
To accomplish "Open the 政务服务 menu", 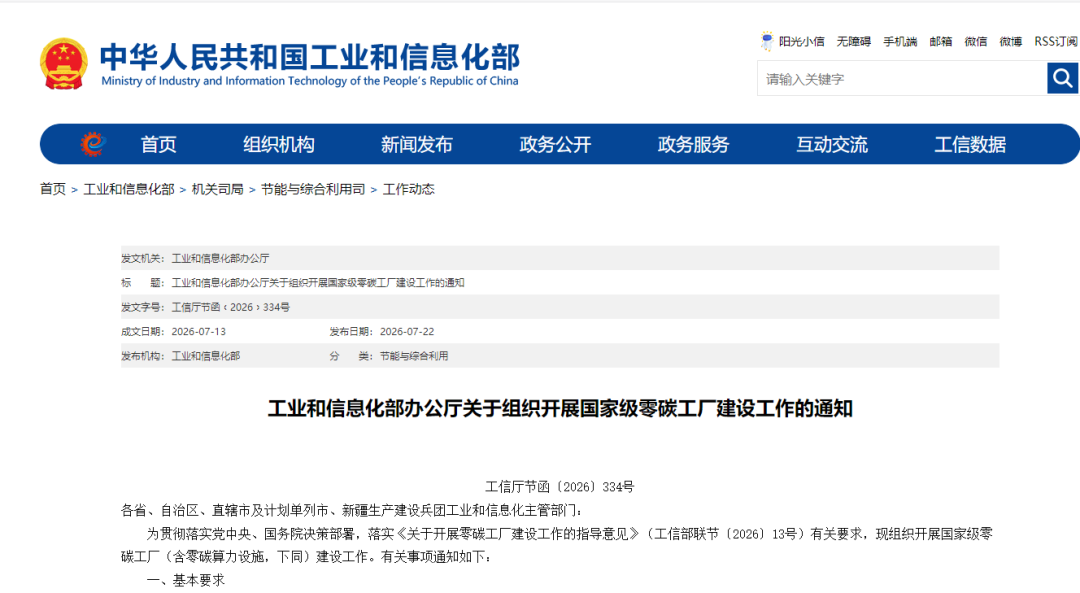I will (x=694, y=145).
